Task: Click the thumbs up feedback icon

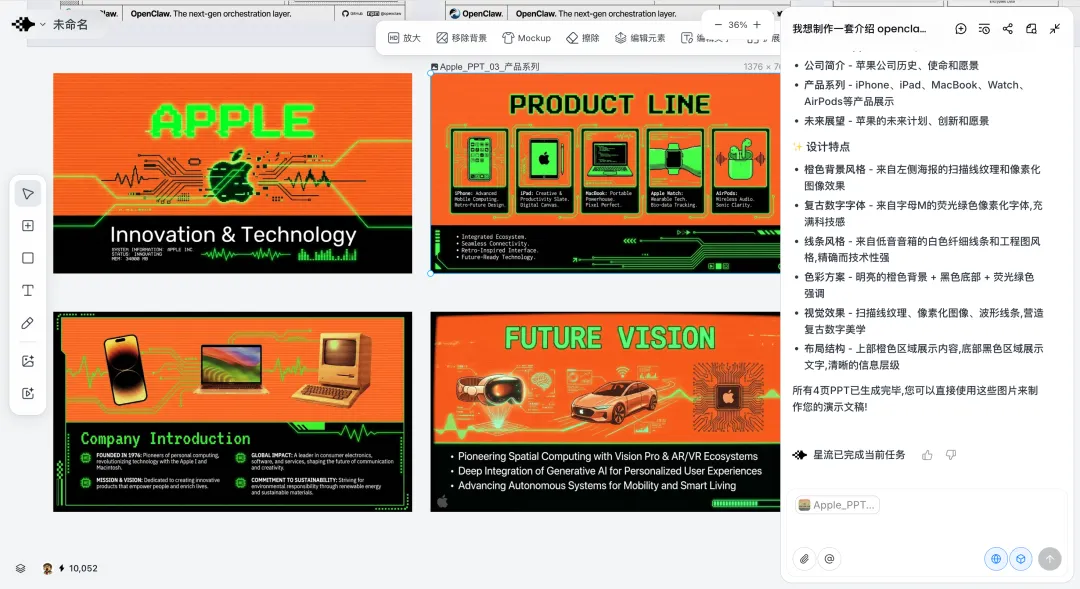Action: coord(927,455)
